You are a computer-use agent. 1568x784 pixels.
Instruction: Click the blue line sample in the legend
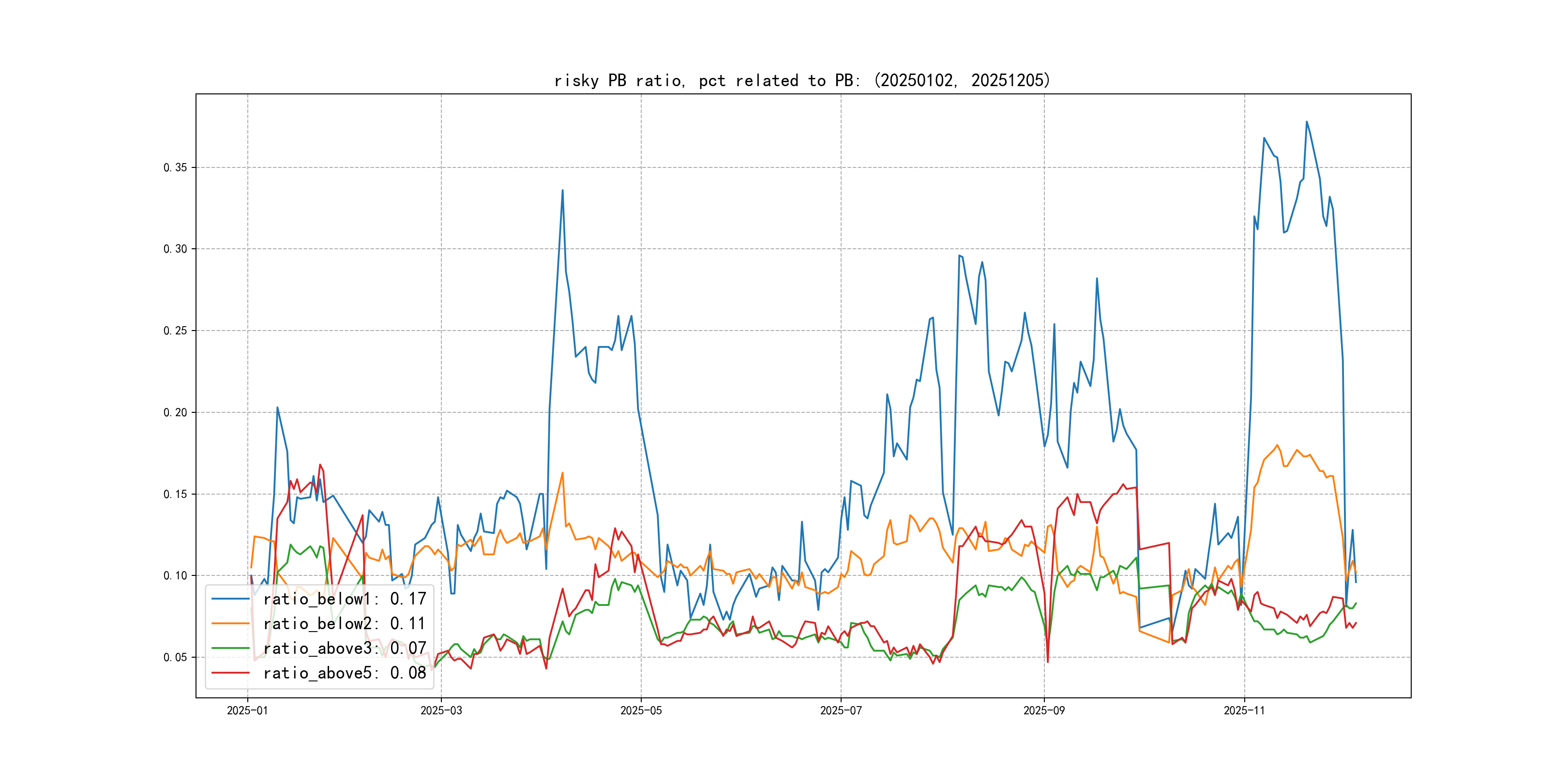pyautogui.click(x=230, y=599)
